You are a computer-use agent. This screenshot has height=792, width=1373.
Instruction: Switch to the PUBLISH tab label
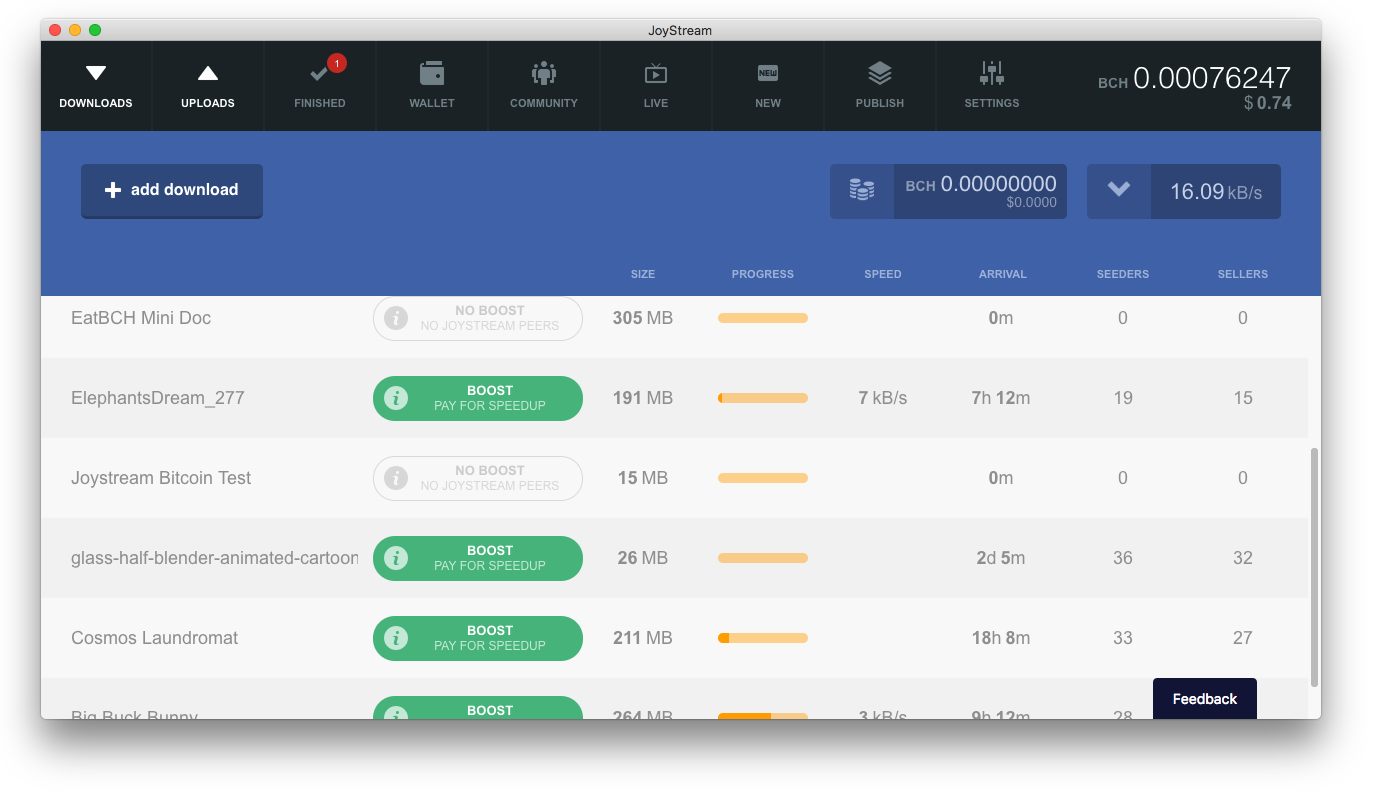pos(880,103)
